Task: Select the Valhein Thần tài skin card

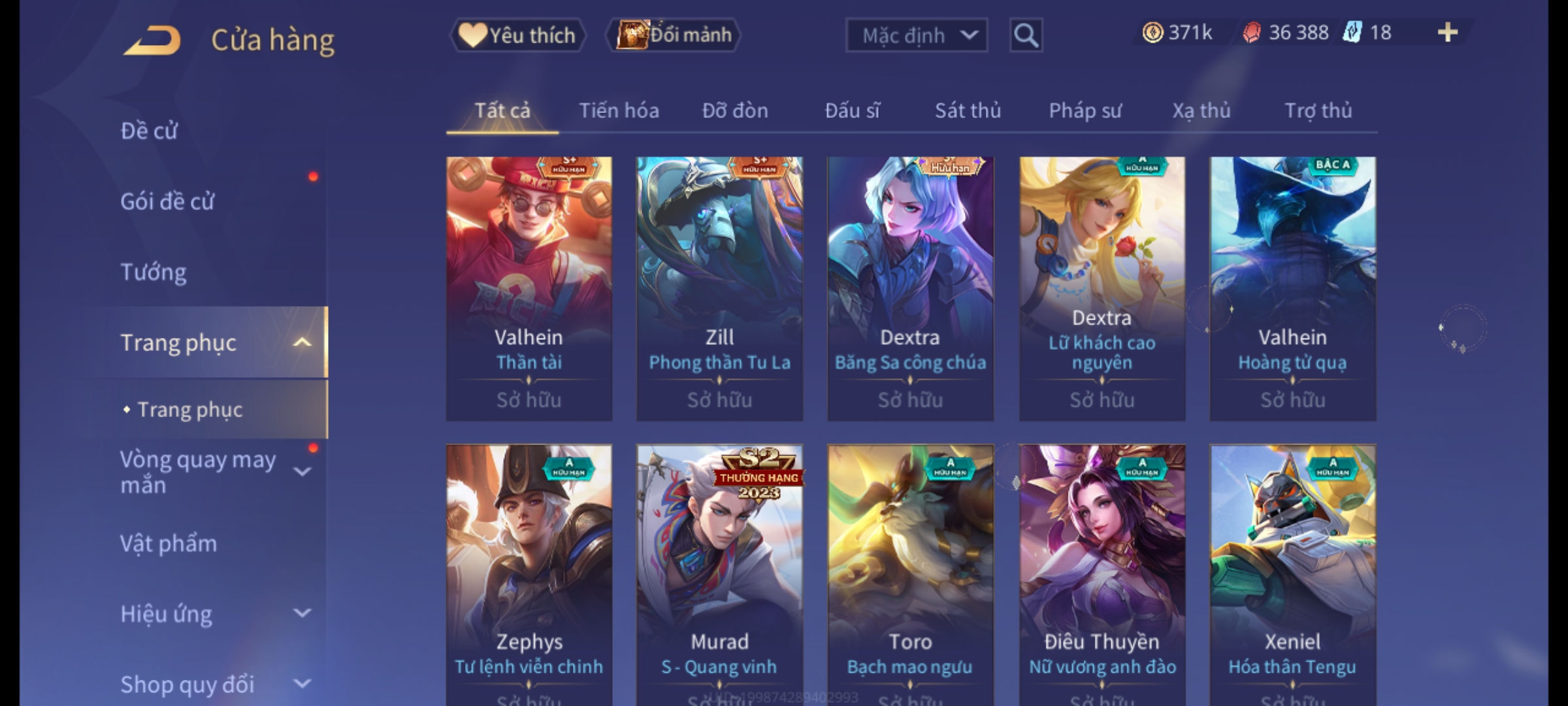Action: coord(529,288)
